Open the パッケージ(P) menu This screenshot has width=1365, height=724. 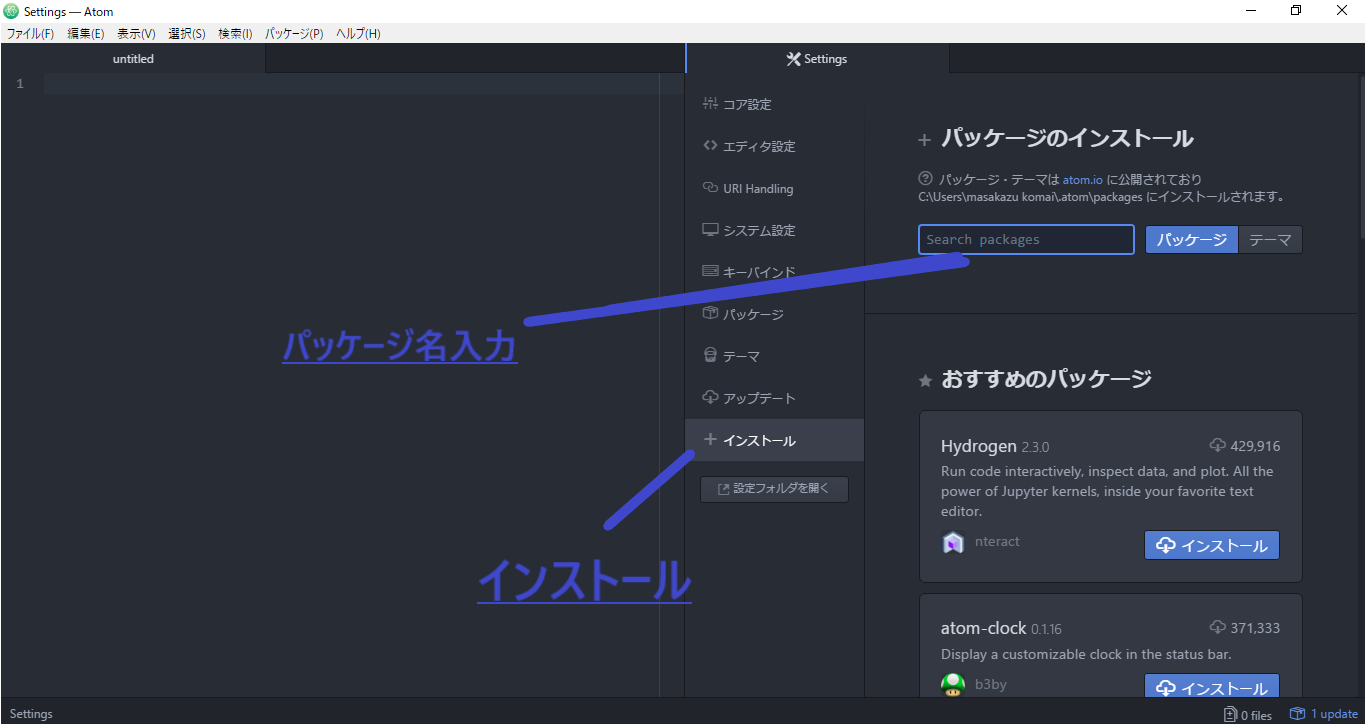click(294, 33)
